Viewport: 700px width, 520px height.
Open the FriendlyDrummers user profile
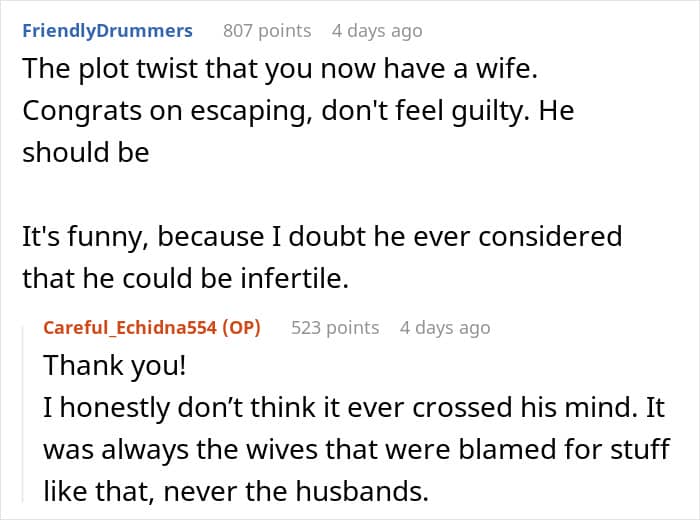tap(107, 31)
